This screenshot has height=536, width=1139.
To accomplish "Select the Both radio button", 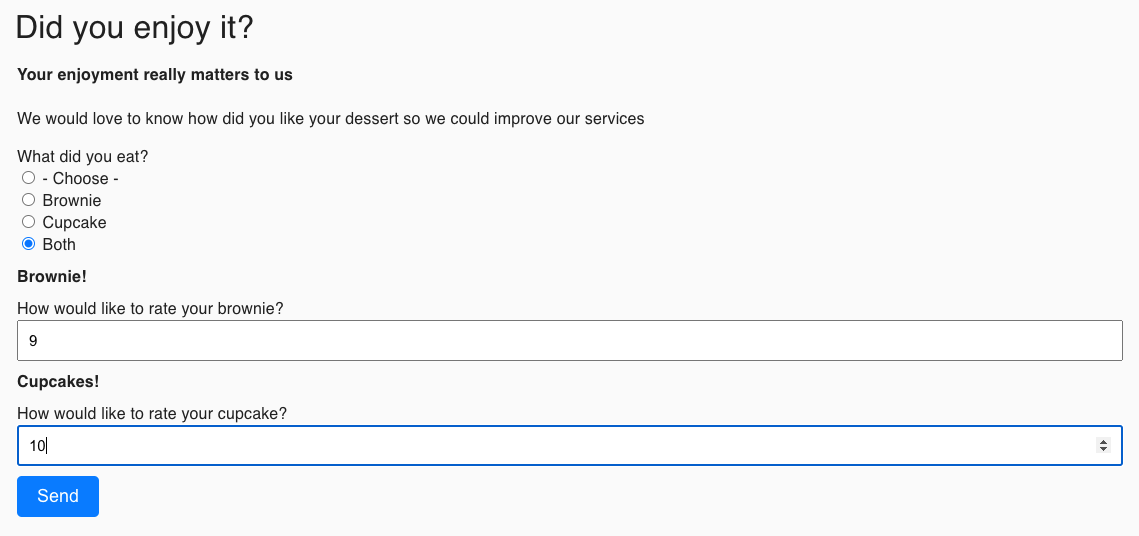I will pos(29,244).
